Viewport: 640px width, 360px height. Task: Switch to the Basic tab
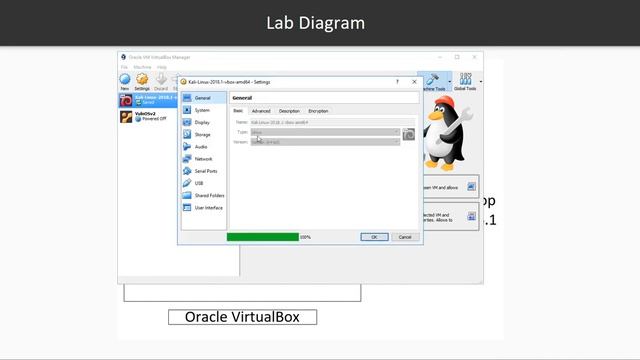238,111
